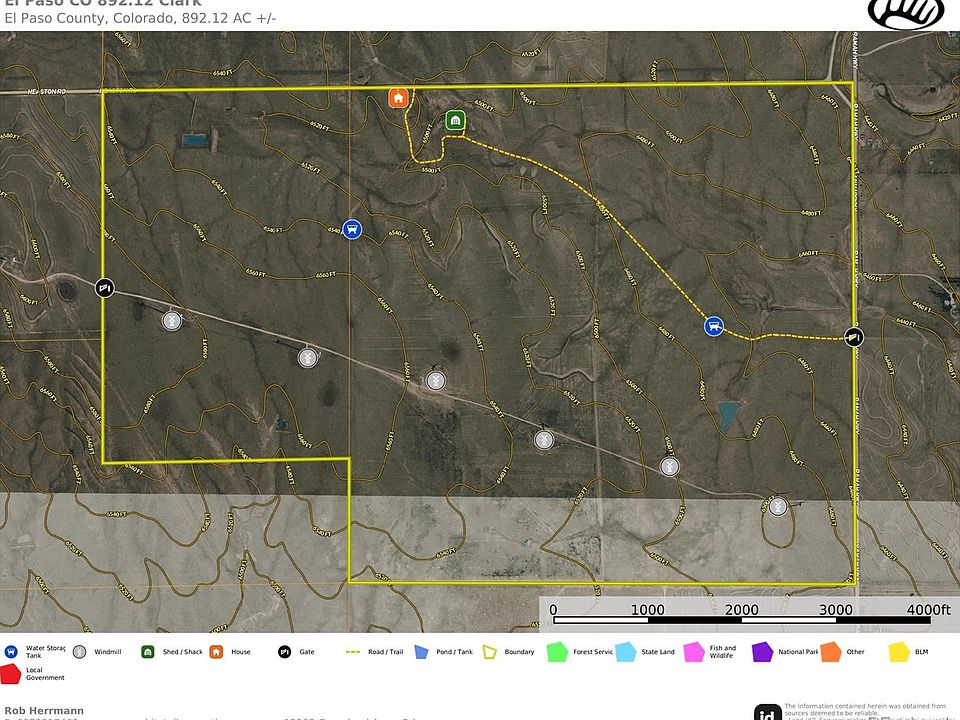This screenshot has width=960, height=720.
Task: Click the paw logo in the header
Action: 904,12
